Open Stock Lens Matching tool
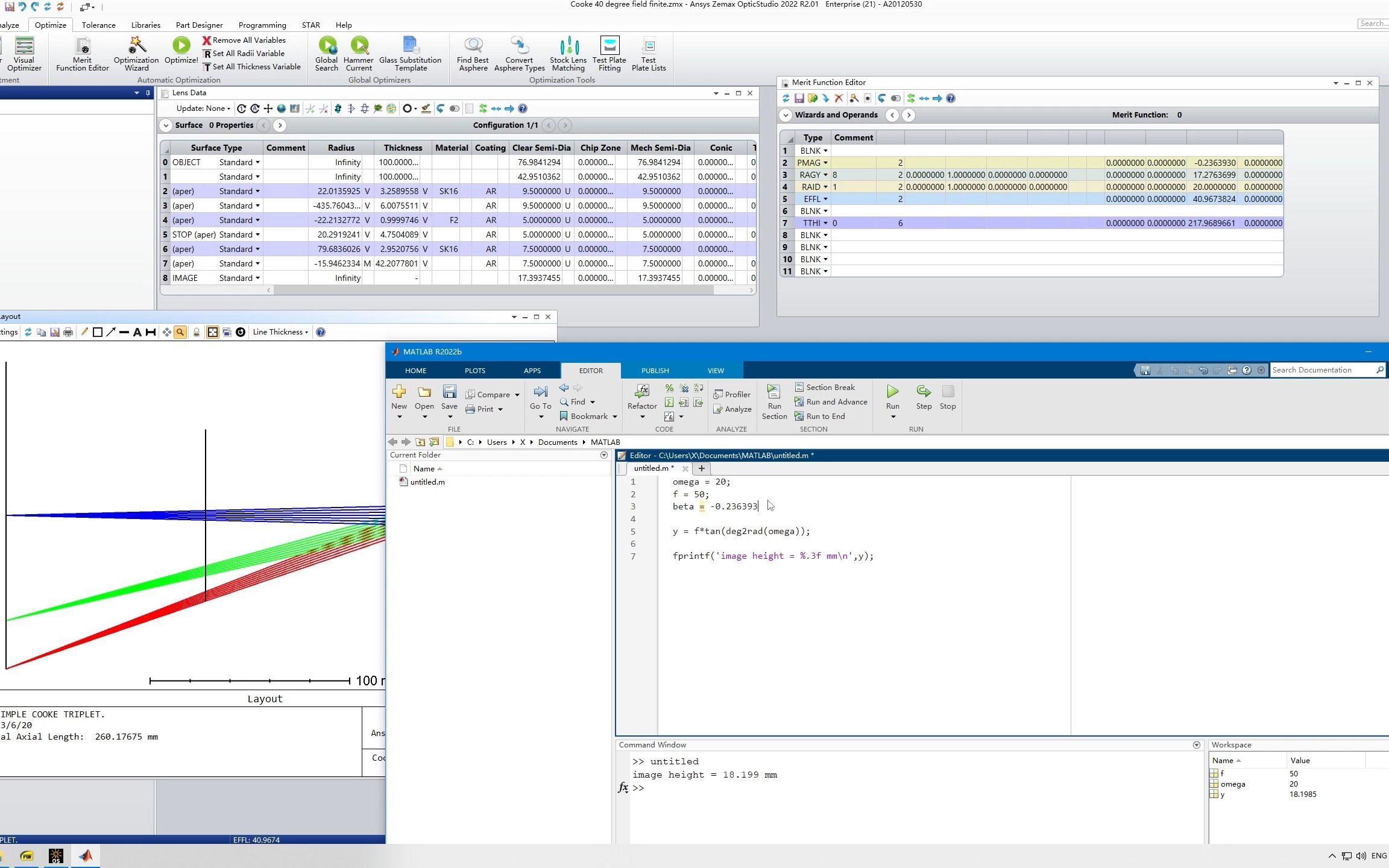This screenshot has width=1389, height=868. [x=568, y=46]
